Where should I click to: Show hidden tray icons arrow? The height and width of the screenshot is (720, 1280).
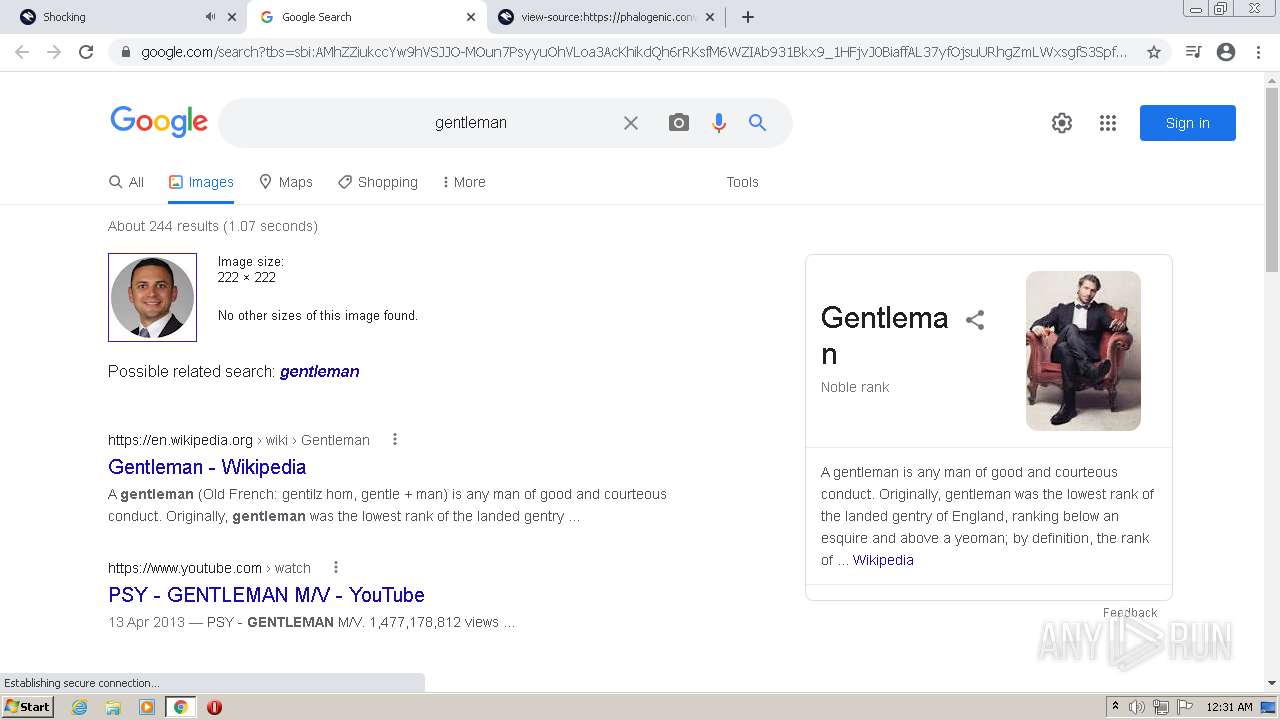tap(1115, 707)
